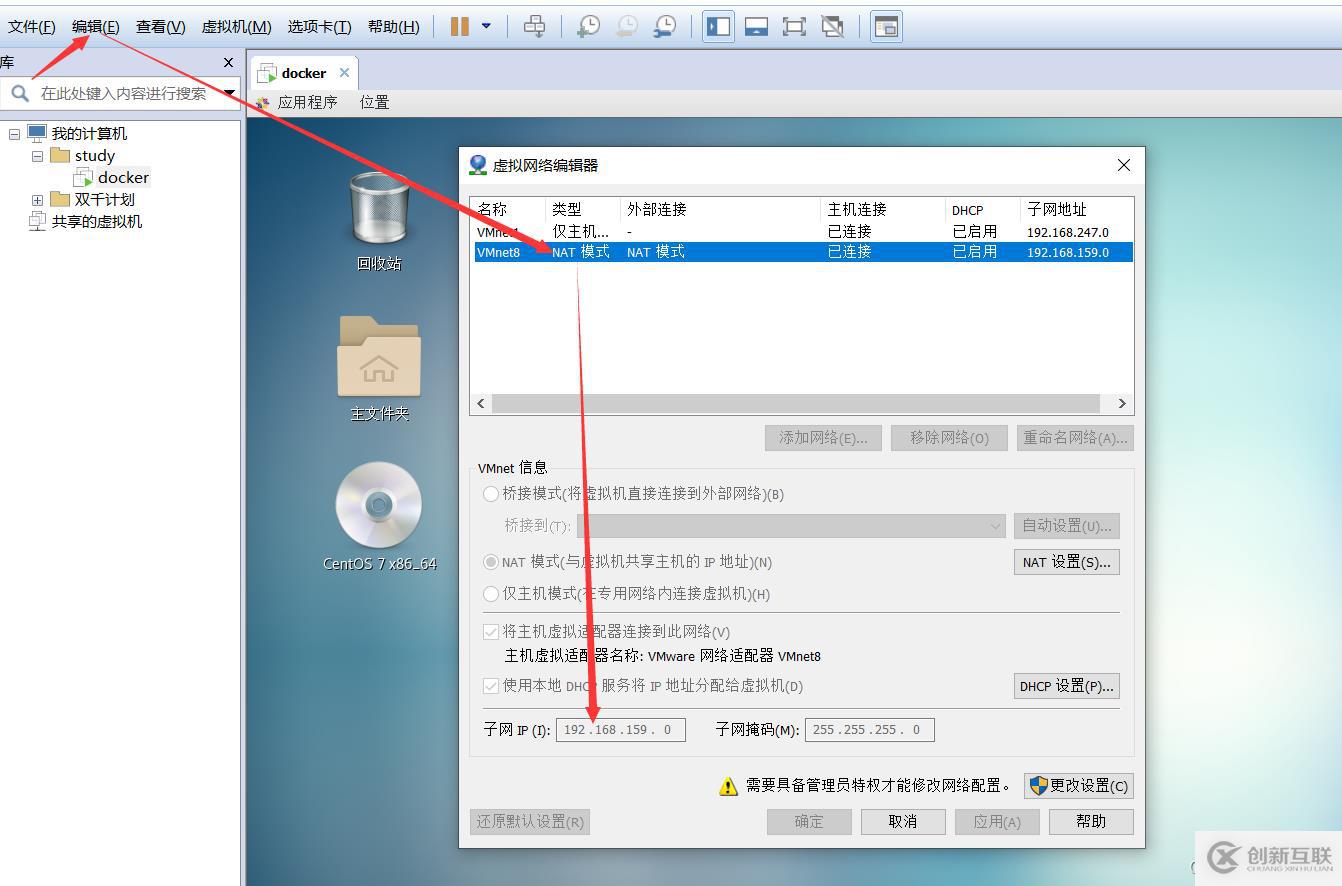Click the 取消 button

point(903,822)
